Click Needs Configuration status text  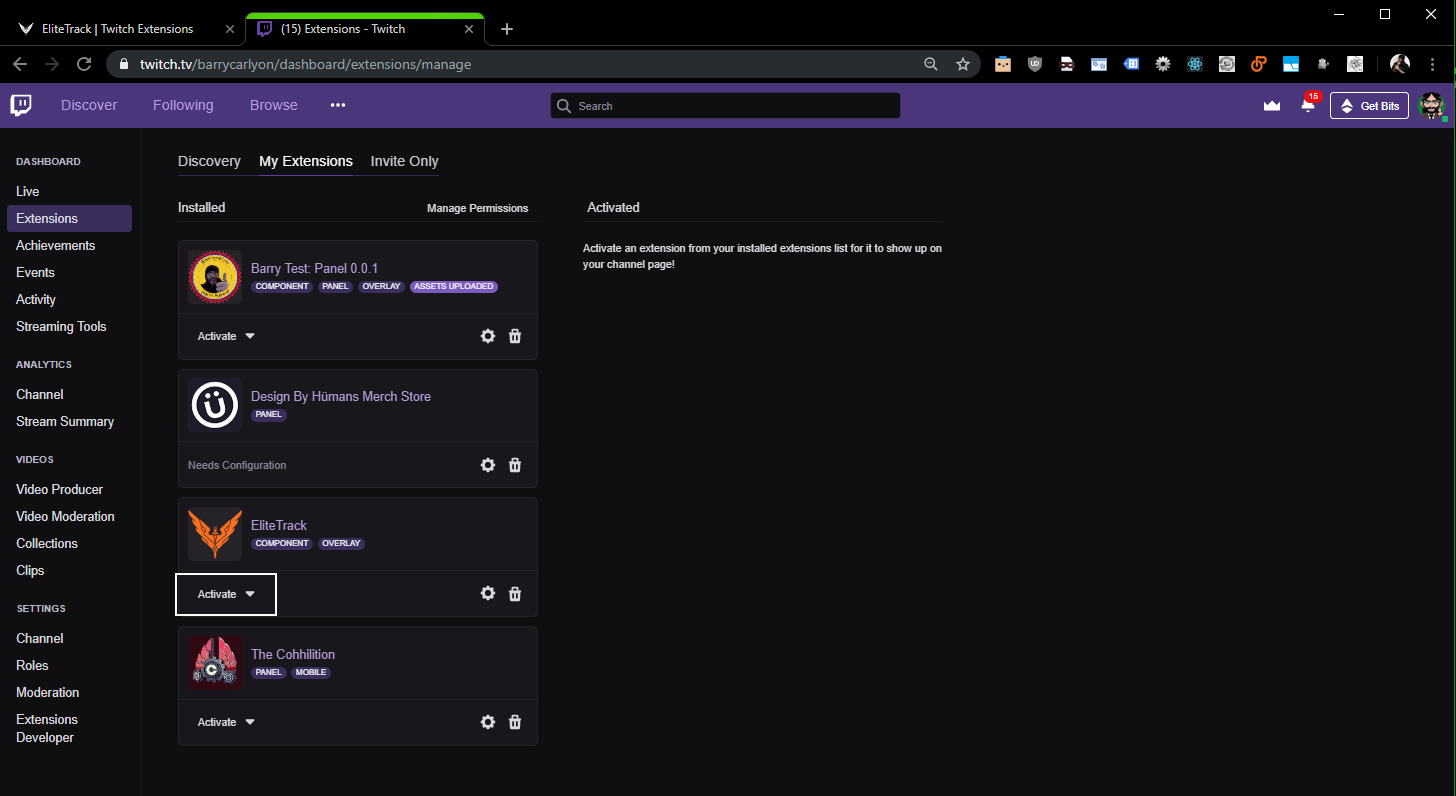click(x=237, y=465)
